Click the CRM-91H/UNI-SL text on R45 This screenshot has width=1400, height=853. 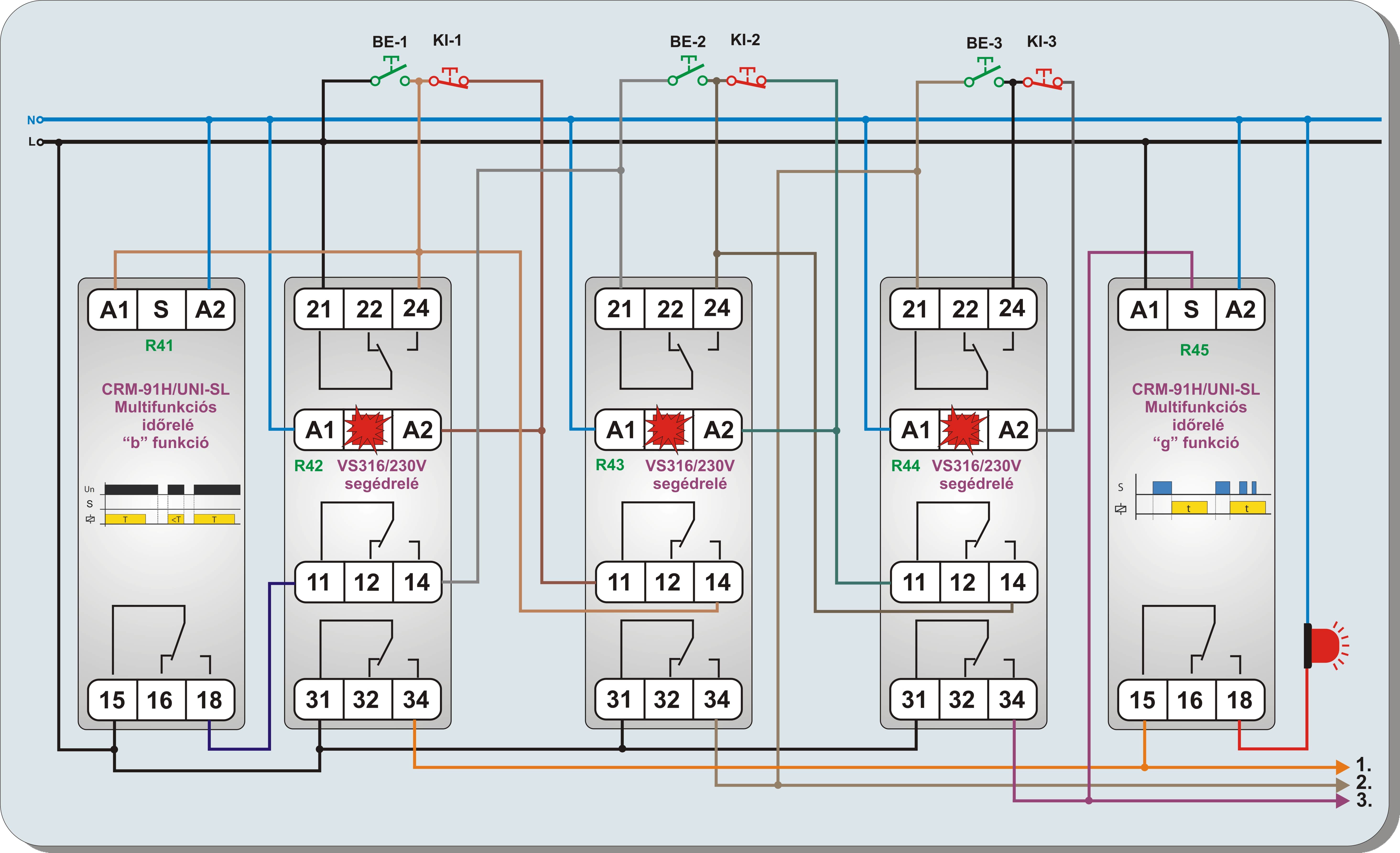1196,389
